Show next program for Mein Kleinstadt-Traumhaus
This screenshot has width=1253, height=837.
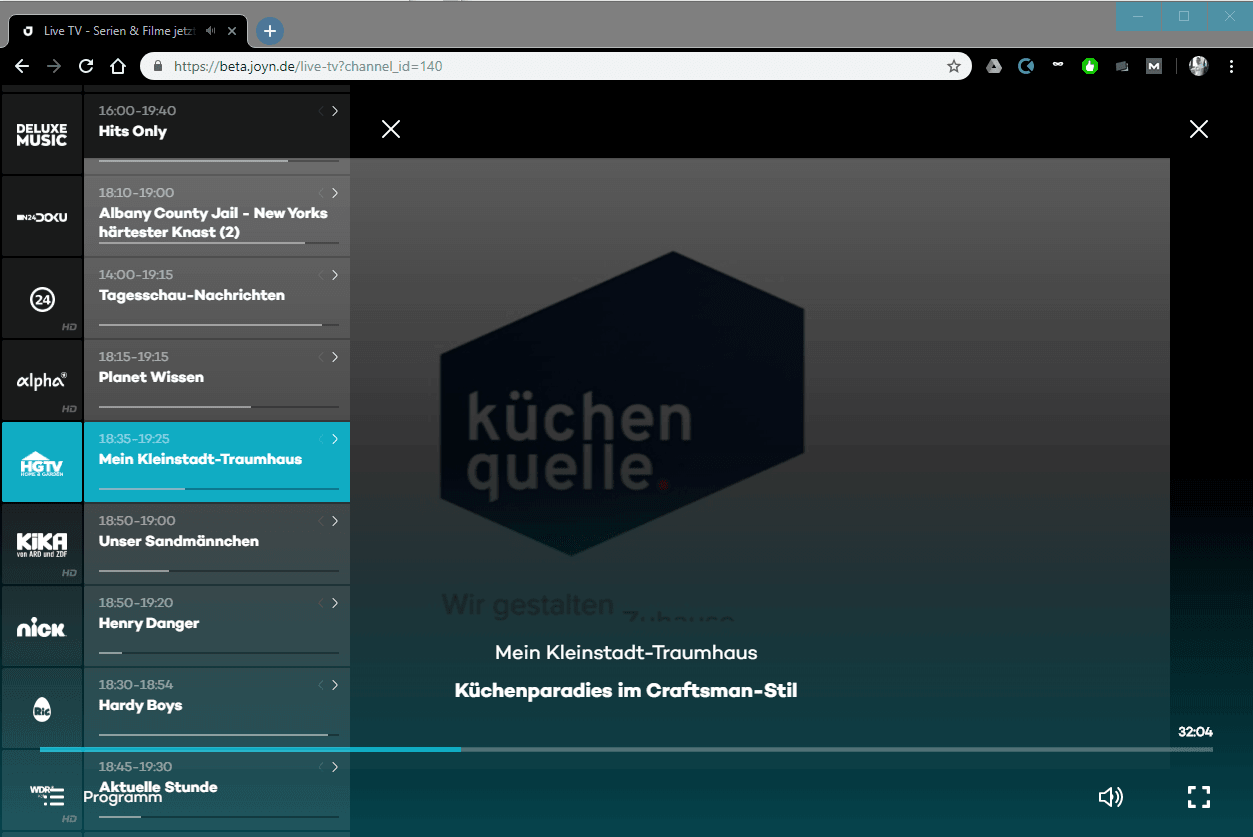tap(335, 439)
